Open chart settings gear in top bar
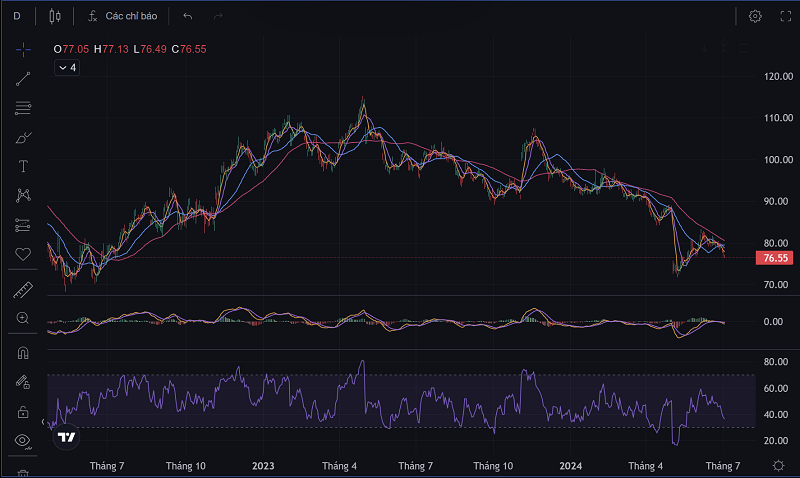 755,16
